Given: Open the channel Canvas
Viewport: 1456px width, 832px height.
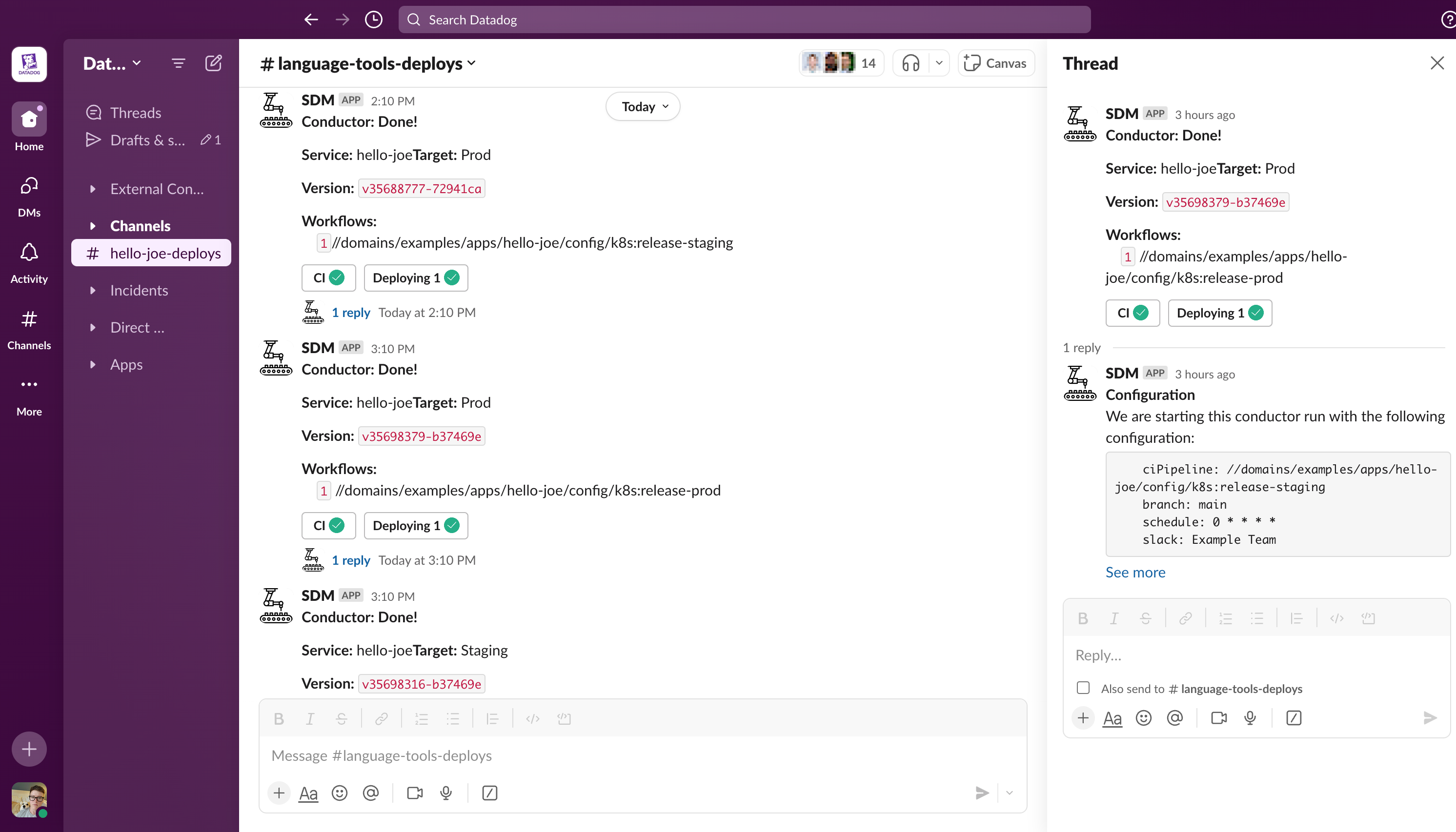Looking at the screenshot, I should pyautogui.click(x=995, y=63).
